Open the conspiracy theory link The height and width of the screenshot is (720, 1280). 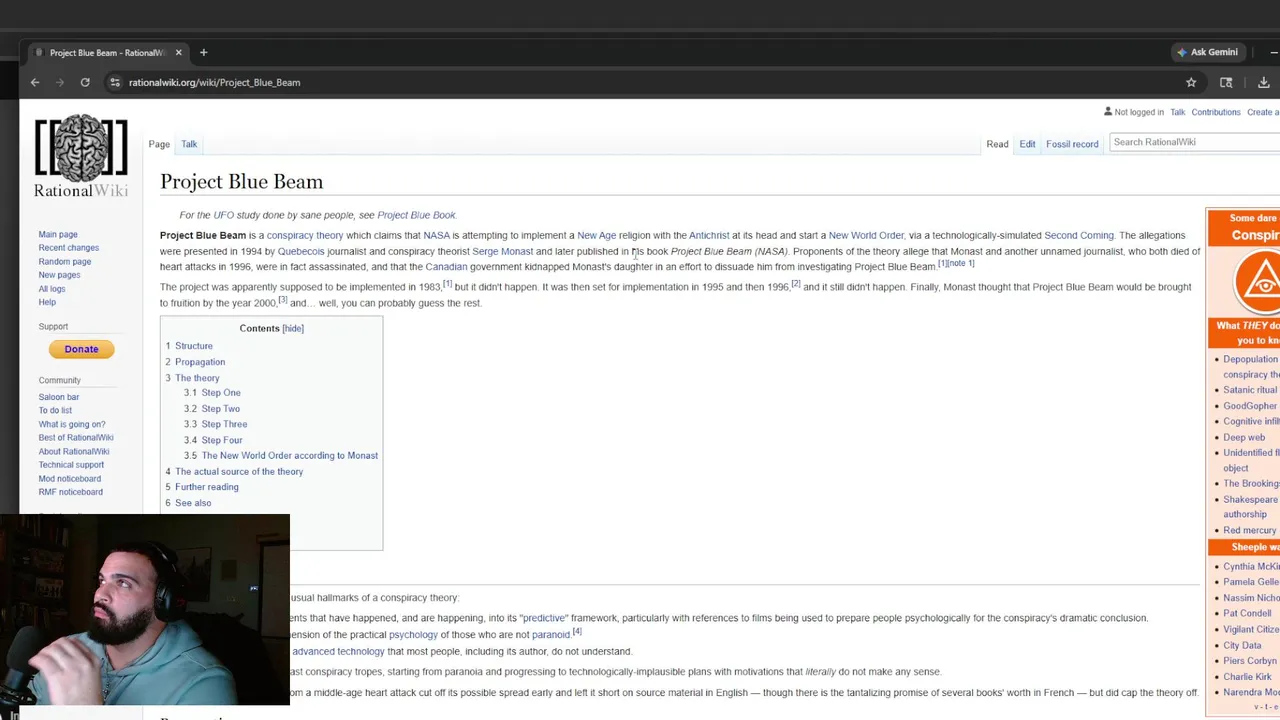[305, 236]
